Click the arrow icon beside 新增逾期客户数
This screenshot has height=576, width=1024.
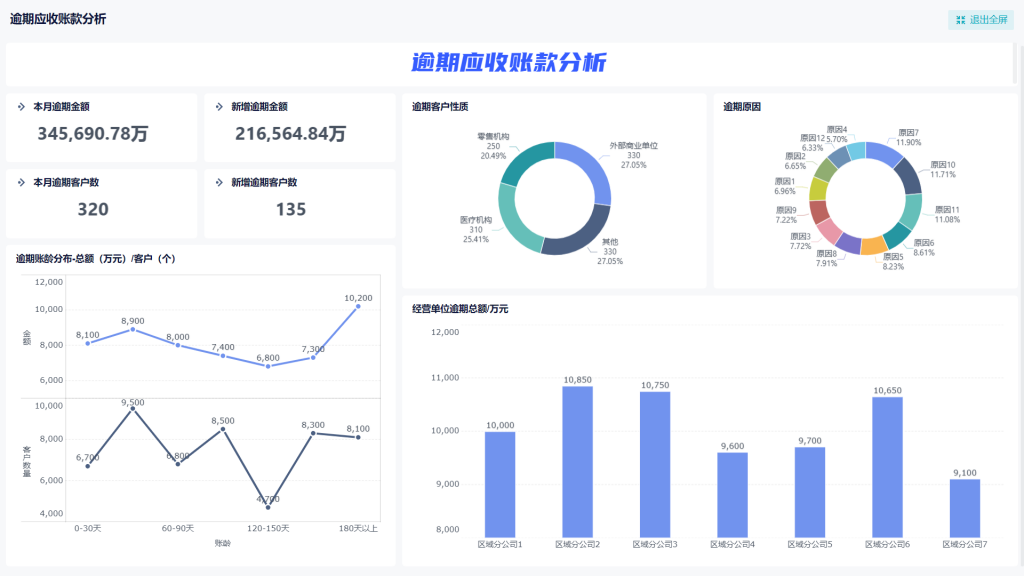(219, 182)
